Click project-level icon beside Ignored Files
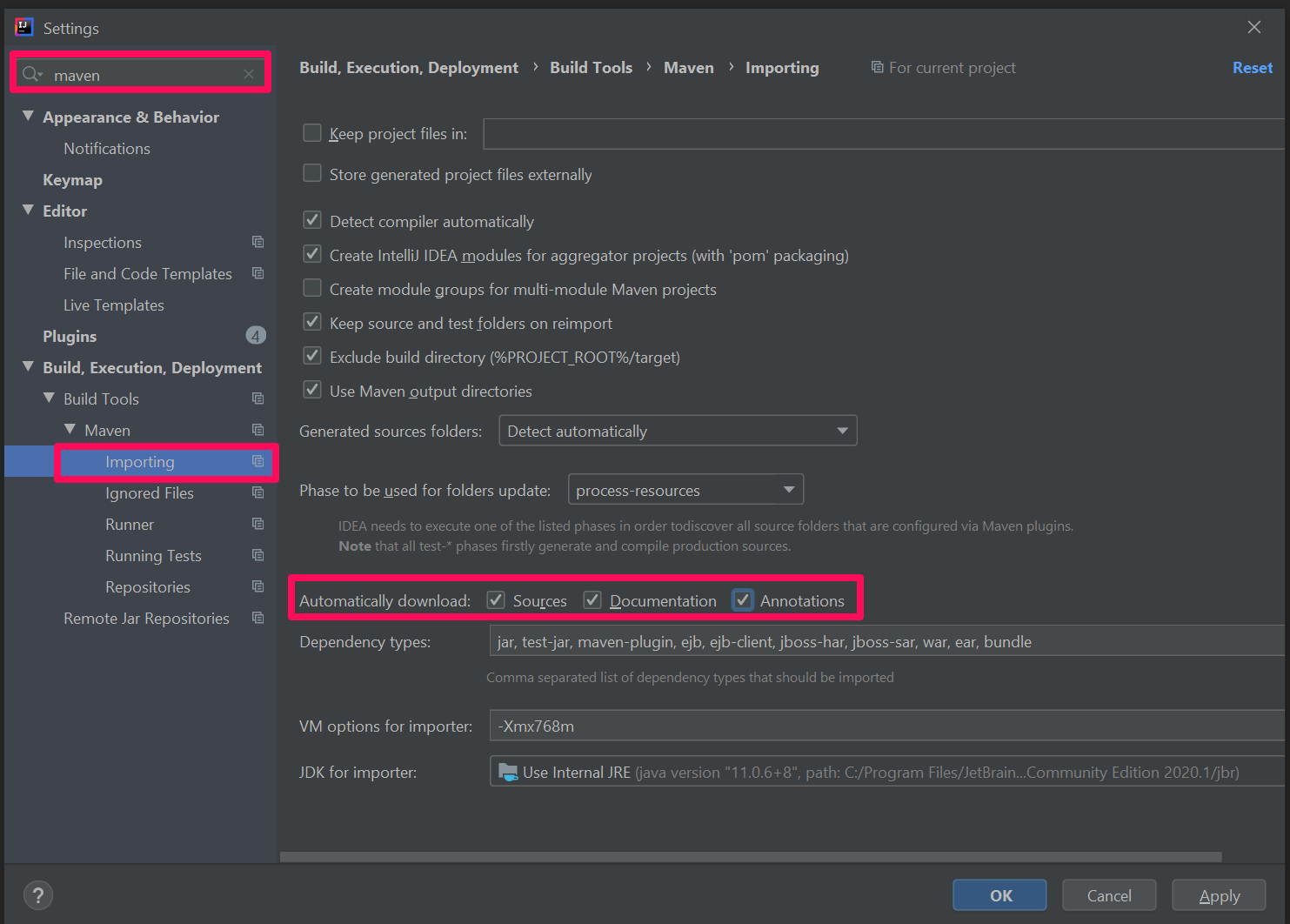The image size is (1290, 924). (257, 492)
